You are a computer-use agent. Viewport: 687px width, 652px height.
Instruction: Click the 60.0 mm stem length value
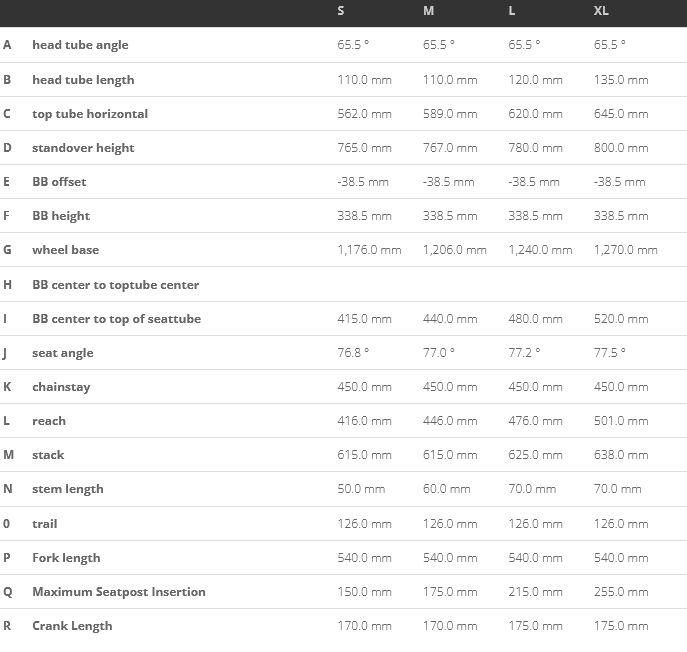(446, 489)
